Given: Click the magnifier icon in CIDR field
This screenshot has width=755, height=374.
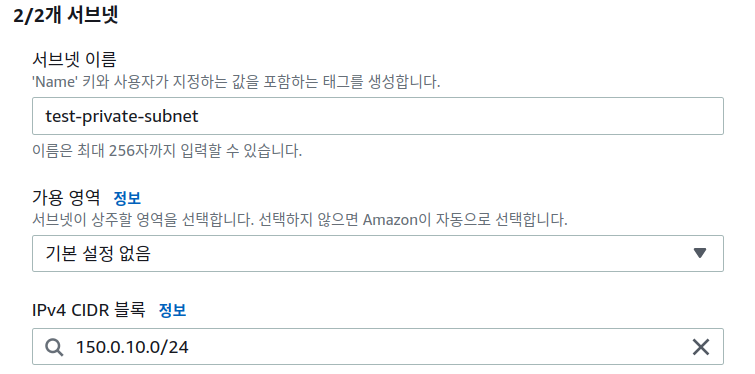Looking at the screenshot, I should [x=54, y=347].
